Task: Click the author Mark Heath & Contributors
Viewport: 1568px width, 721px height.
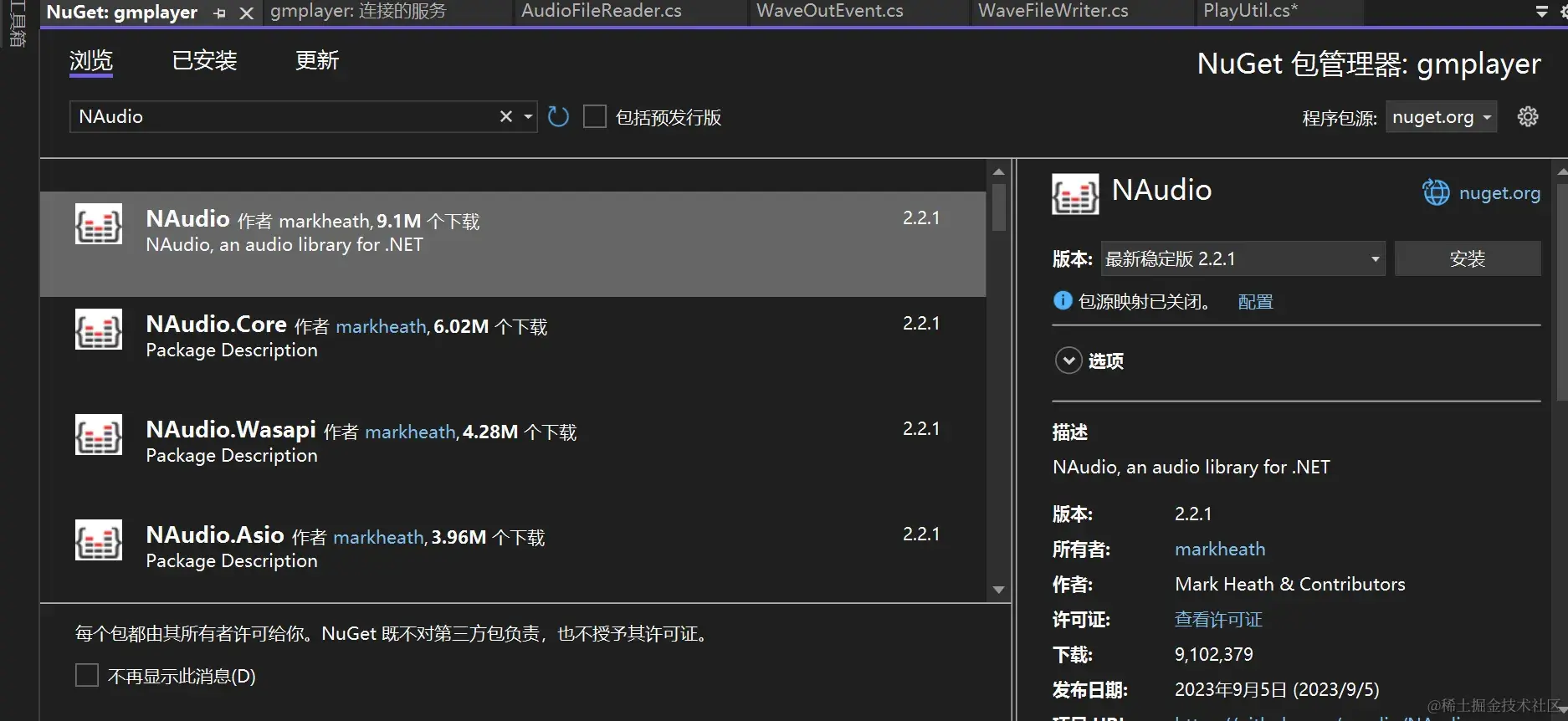Action: pos(1290,584)
